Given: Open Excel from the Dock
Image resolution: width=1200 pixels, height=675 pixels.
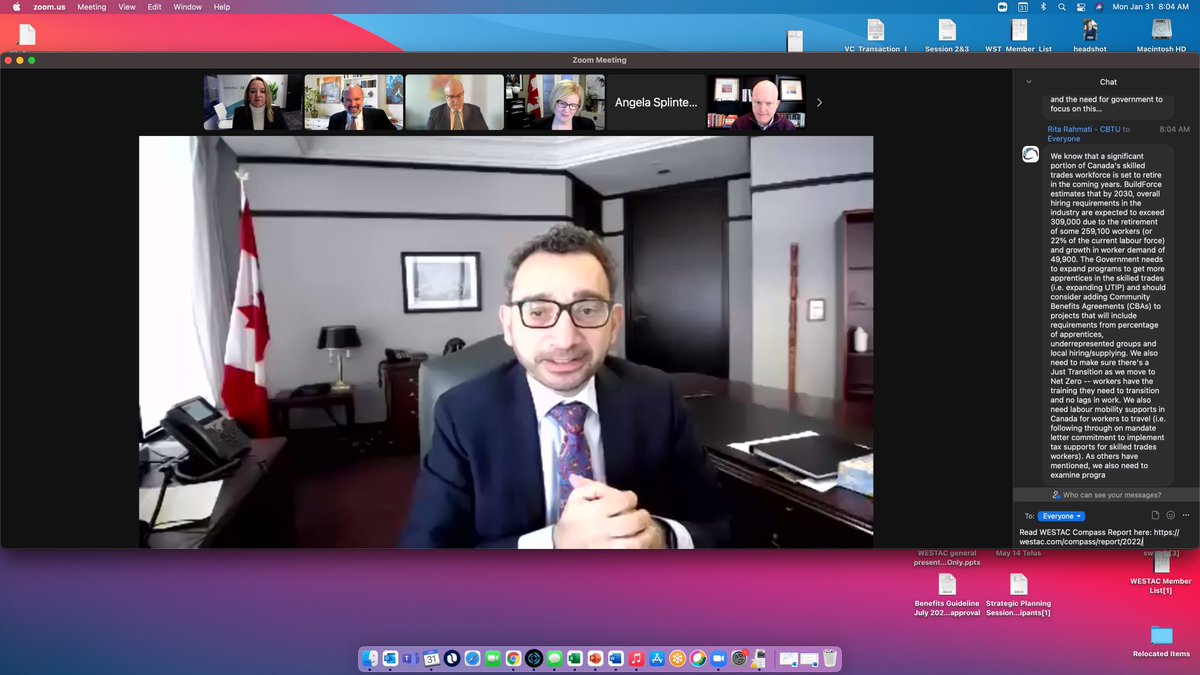Looking at the screenshot, I should click(574, 658).
